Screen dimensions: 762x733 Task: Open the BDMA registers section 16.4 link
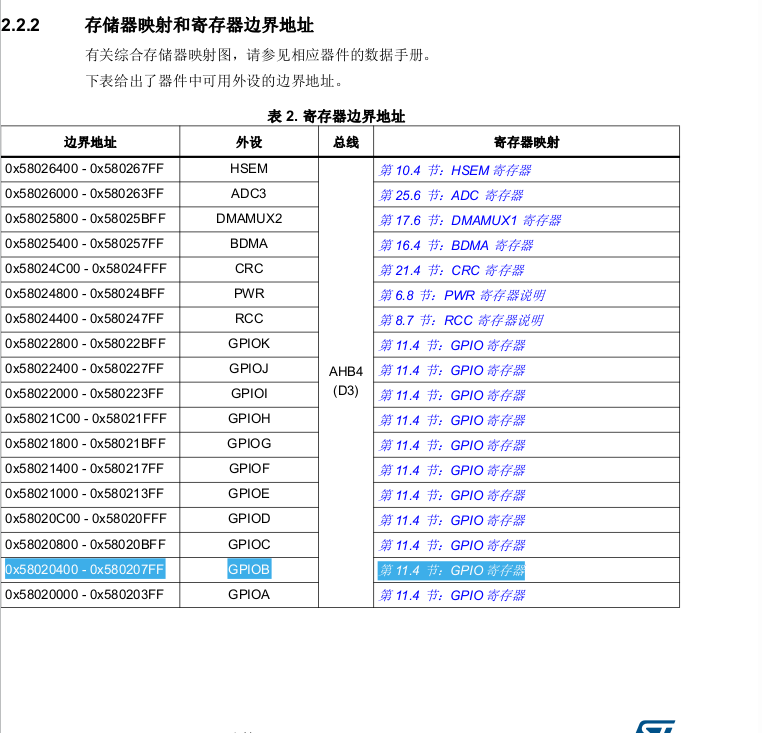pyautogui.click(x=456, y=245)
